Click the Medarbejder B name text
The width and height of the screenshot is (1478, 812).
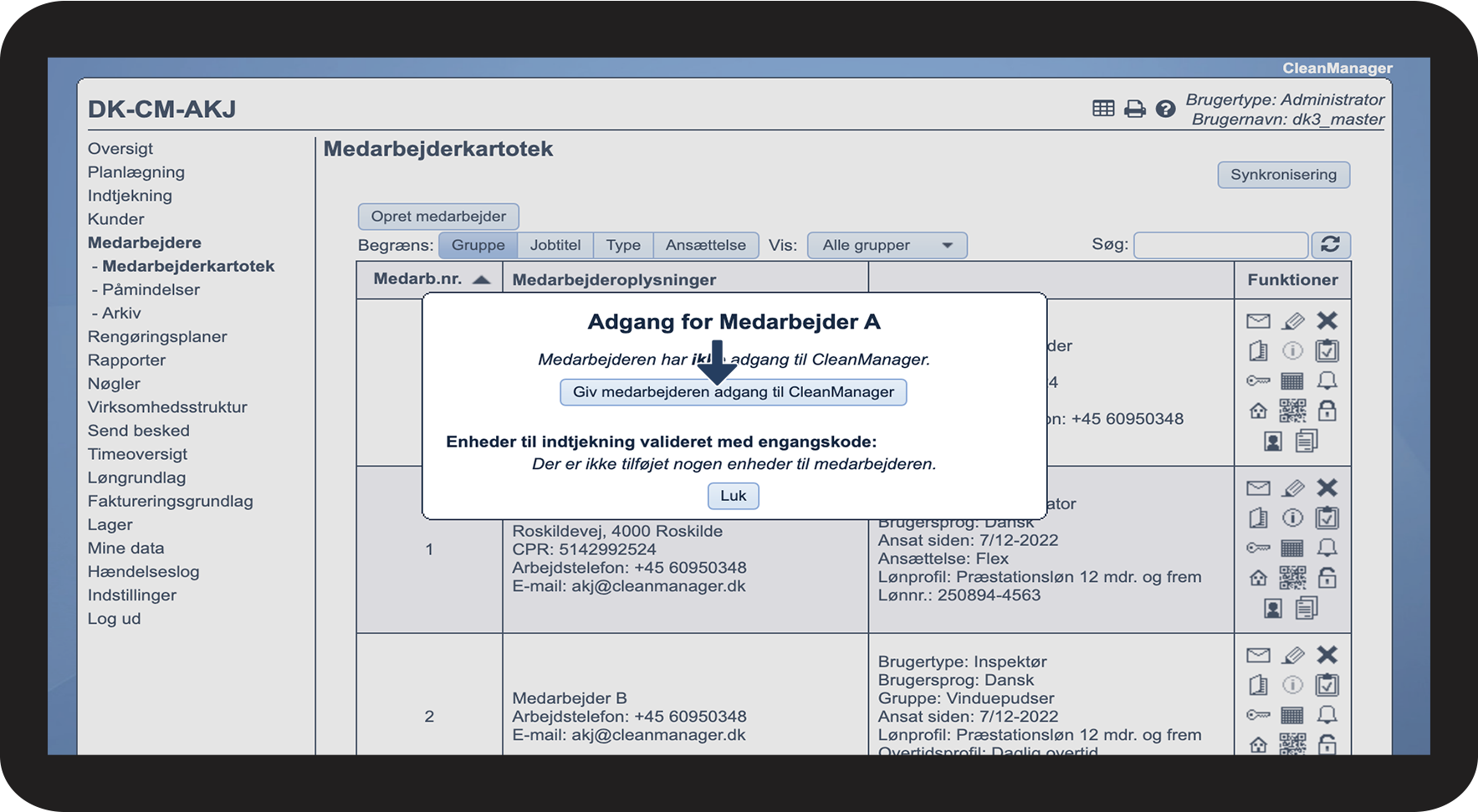(x=570, y=697)
